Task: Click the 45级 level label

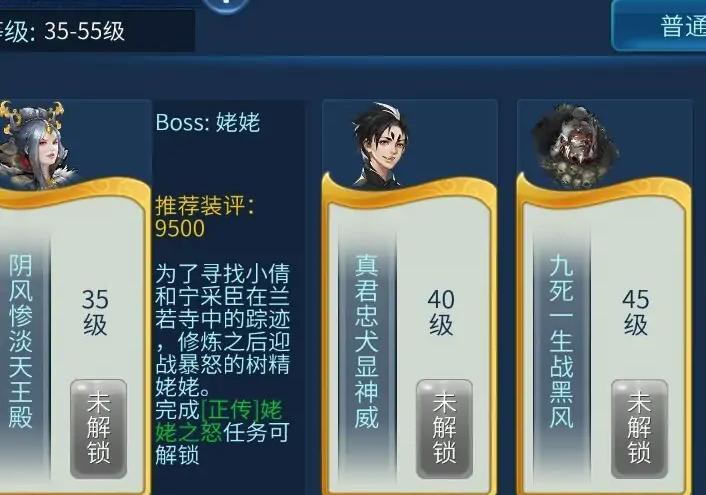Action: coord(635,312)
